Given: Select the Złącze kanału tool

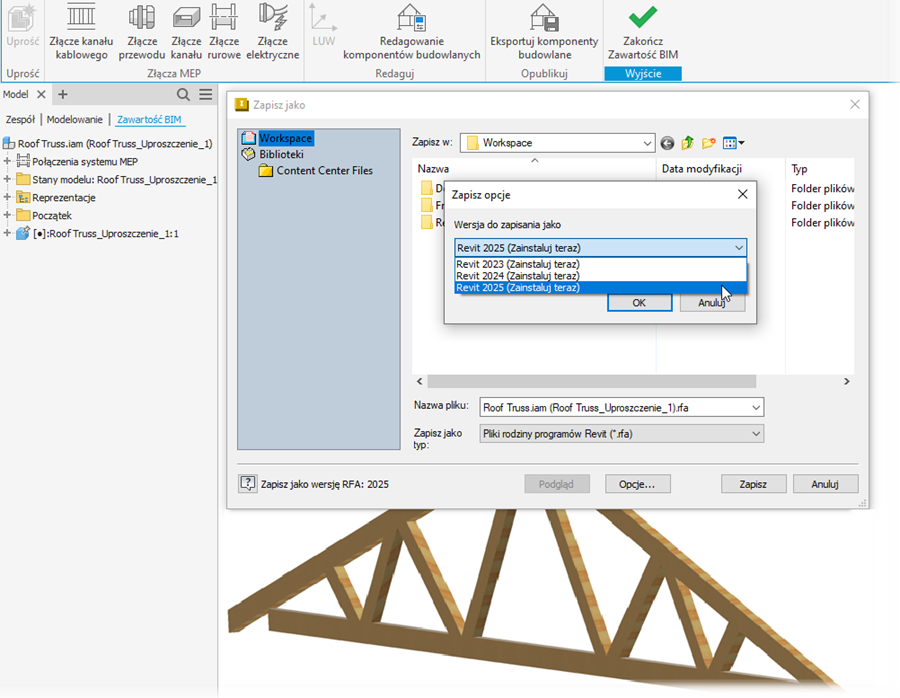Looking at the screenshot, I should pyautogui.click(x=186, y=32).
